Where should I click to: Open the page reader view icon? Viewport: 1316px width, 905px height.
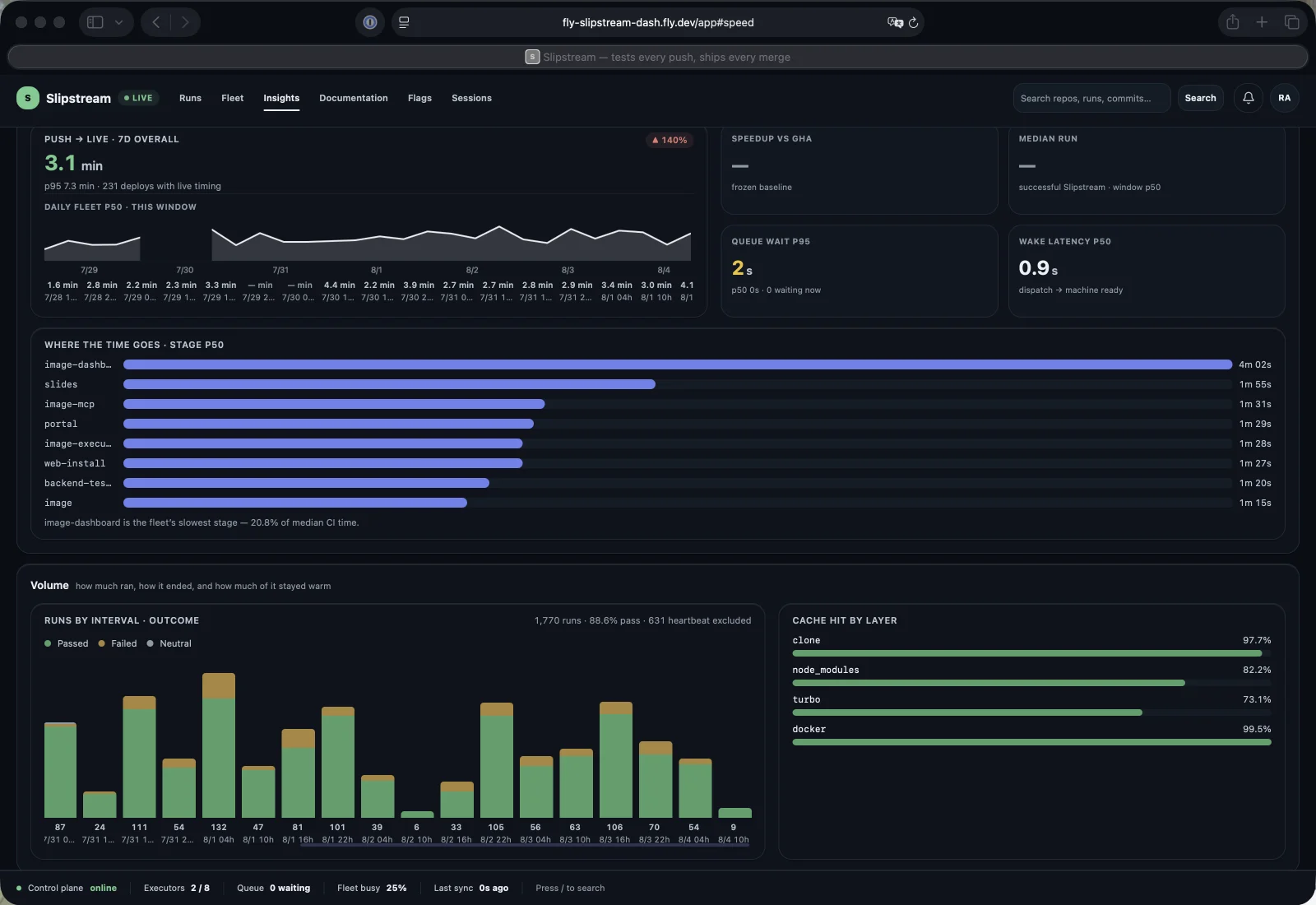[x=404, y=22]
